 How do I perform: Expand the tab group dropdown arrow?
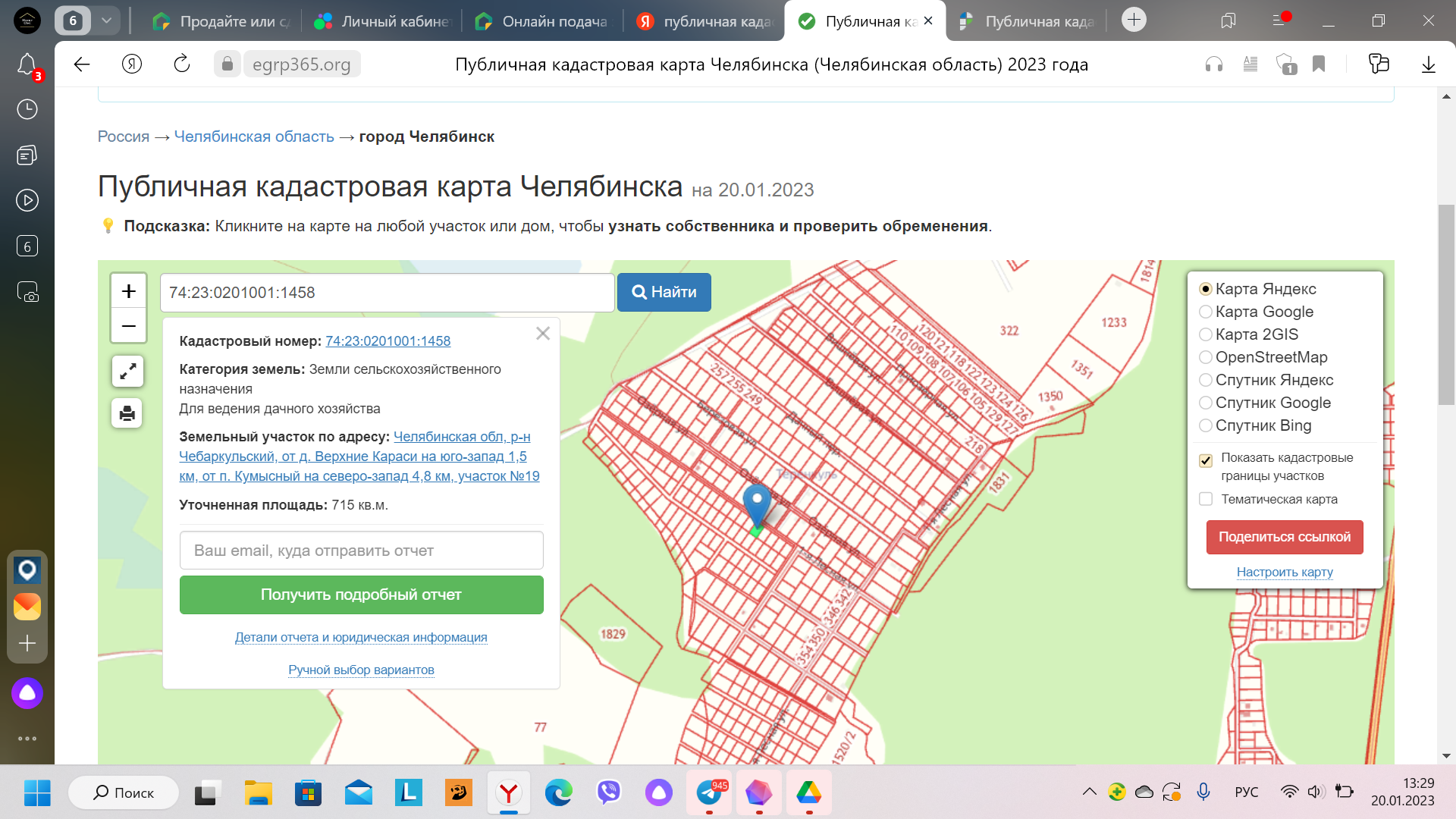(x=106, y=20)
